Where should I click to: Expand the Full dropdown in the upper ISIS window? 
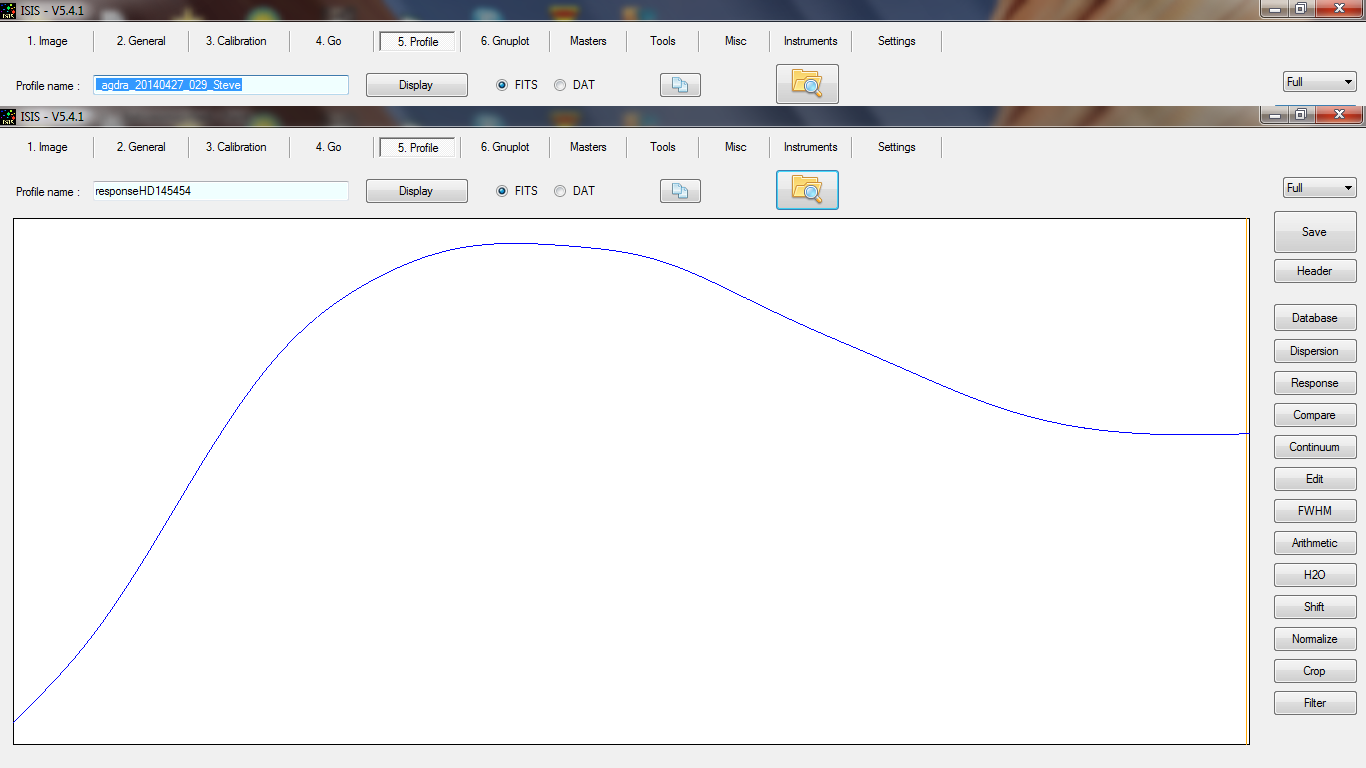[1319, 82]
